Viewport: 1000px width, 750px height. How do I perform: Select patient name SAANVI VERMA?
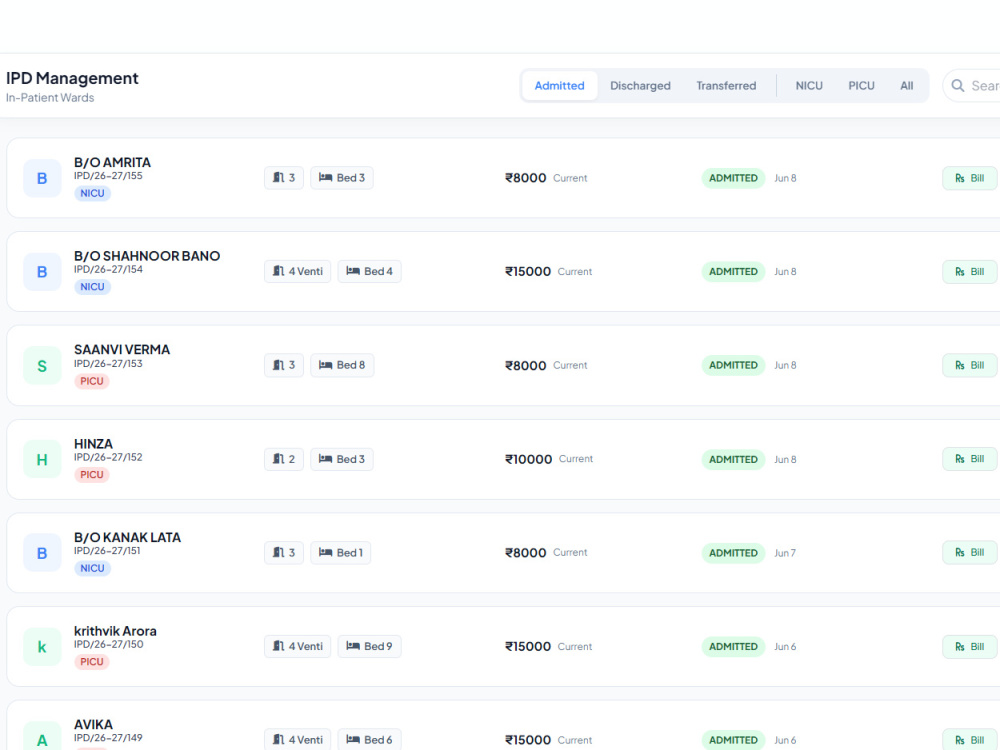coord(122,349)
